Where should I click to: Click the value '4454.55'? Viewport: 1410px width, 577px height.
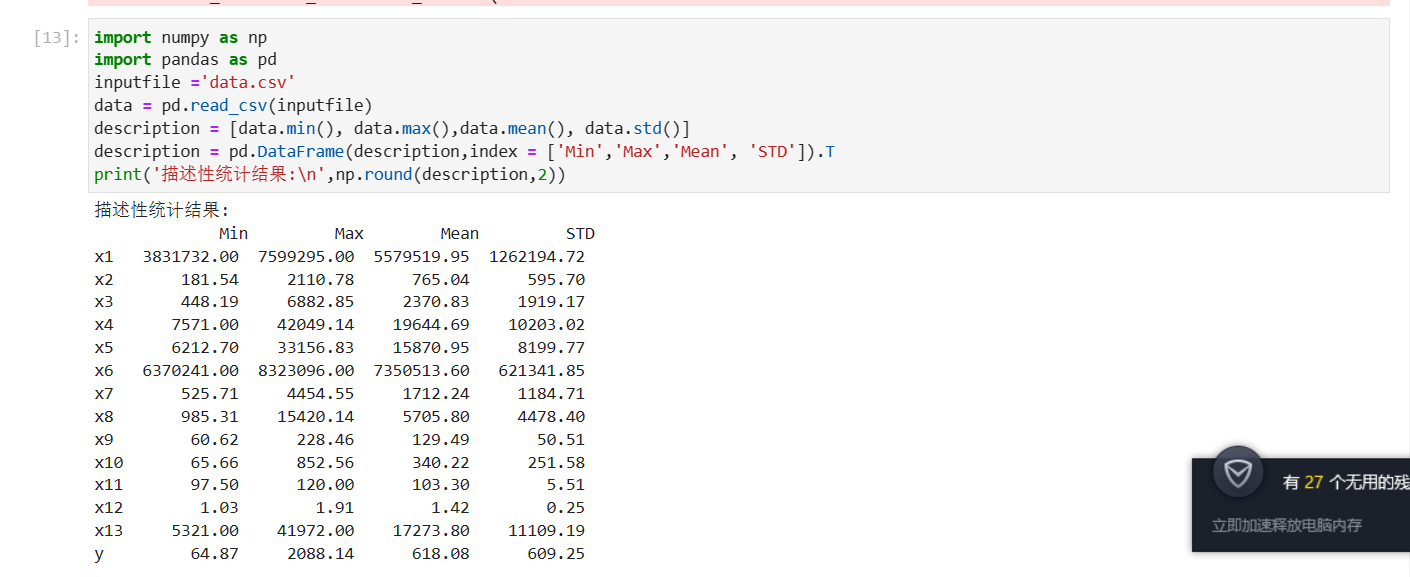320,394
